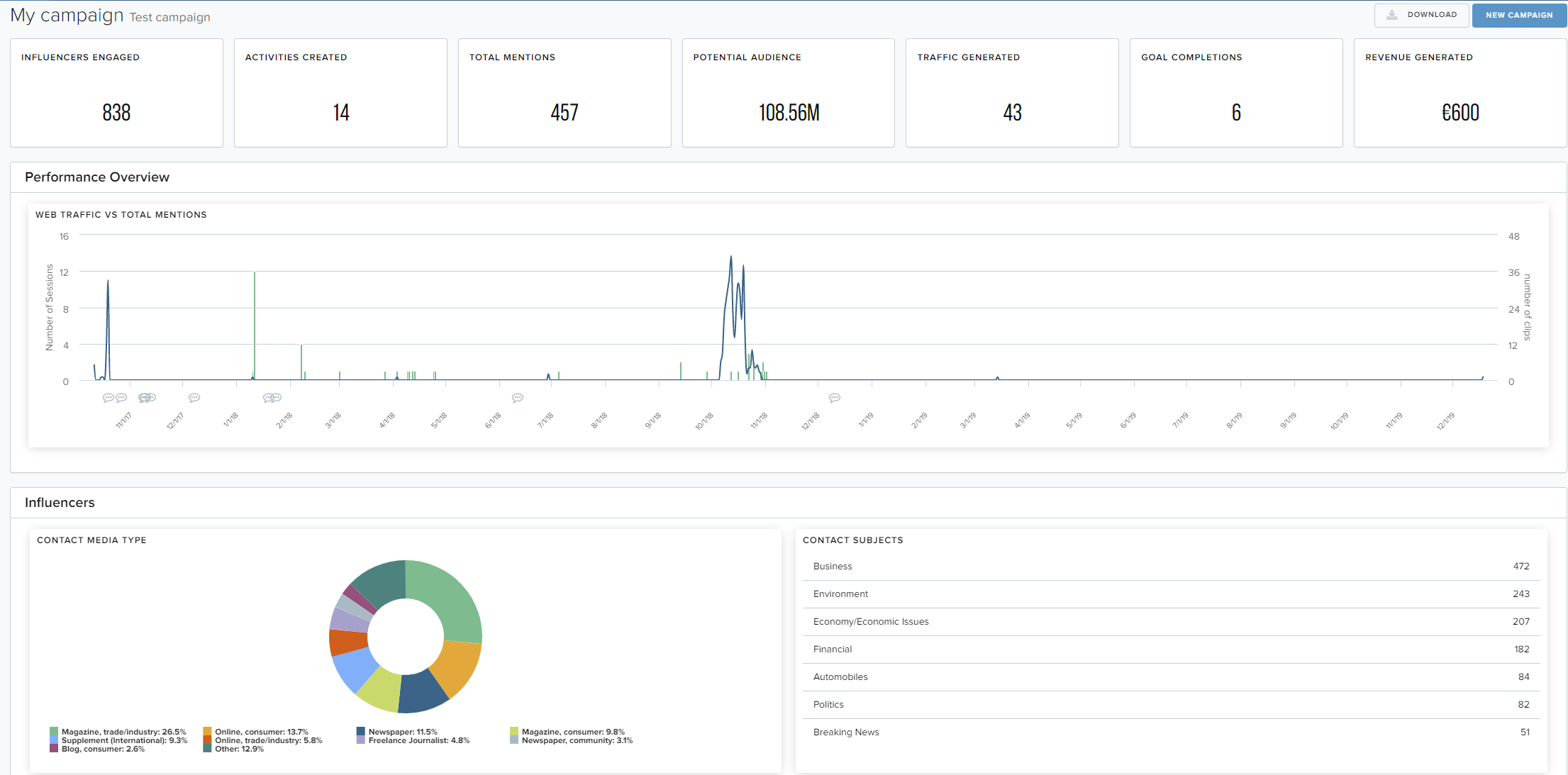Click the download icon in the Download button
Image resolution: width=1568 pixels, height=775 pixels.
click(1391, 15)
